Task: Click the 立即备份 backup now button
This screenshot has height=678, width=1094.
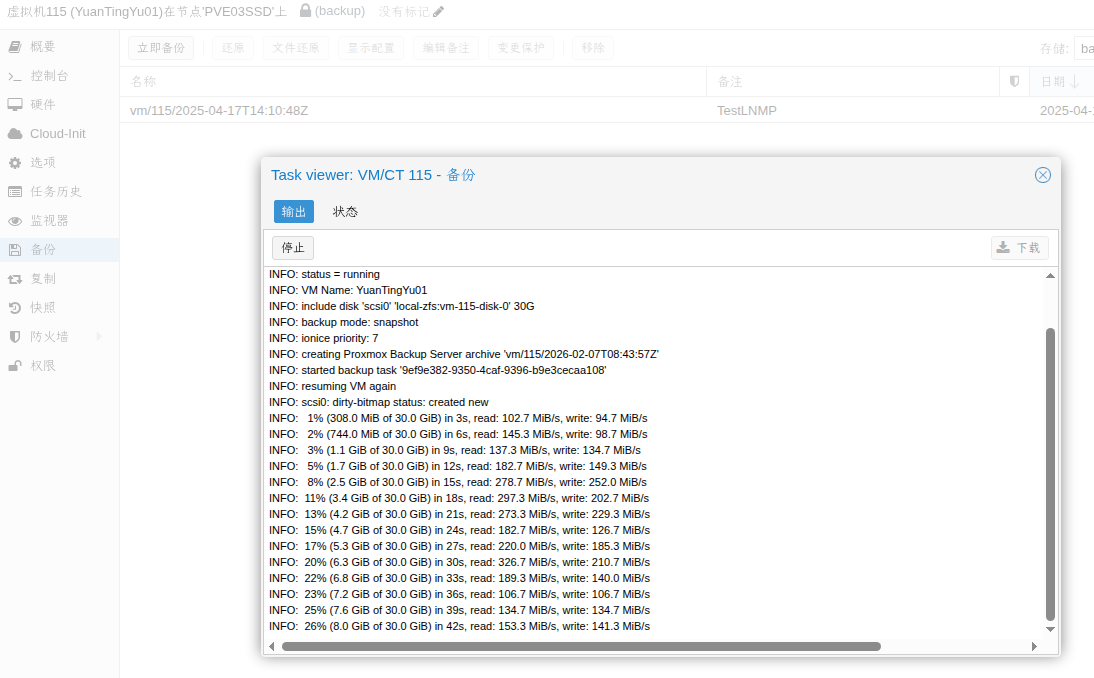Action: pos(161,48)
